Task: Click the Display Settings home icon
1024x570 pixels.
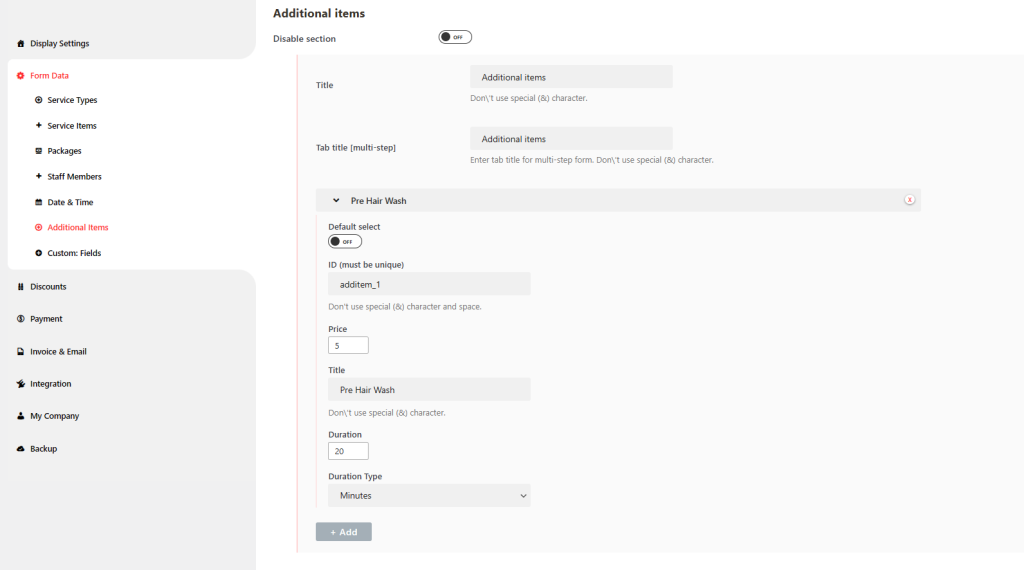Action: point(21,44)
